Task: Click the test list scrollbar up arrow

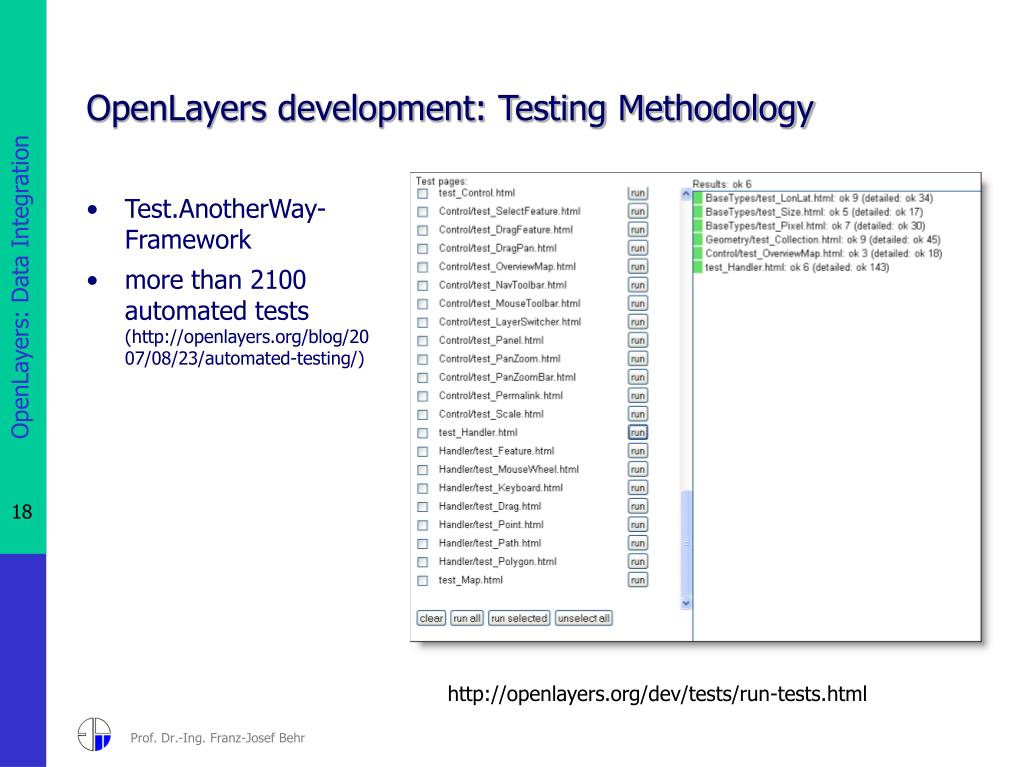Action: point(686,194)
